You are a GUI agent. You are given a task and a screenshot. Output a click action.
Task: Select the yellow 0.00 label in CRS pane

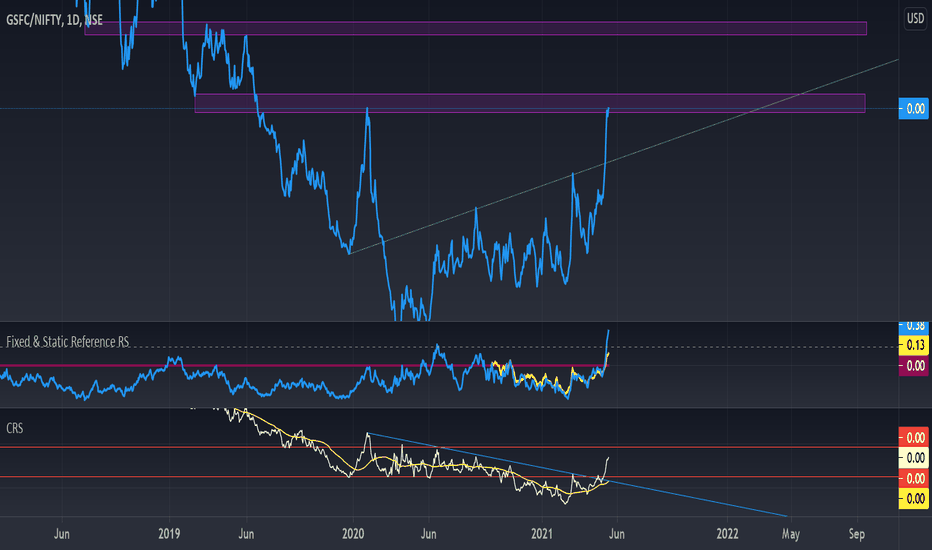click(x=914, y=499)
